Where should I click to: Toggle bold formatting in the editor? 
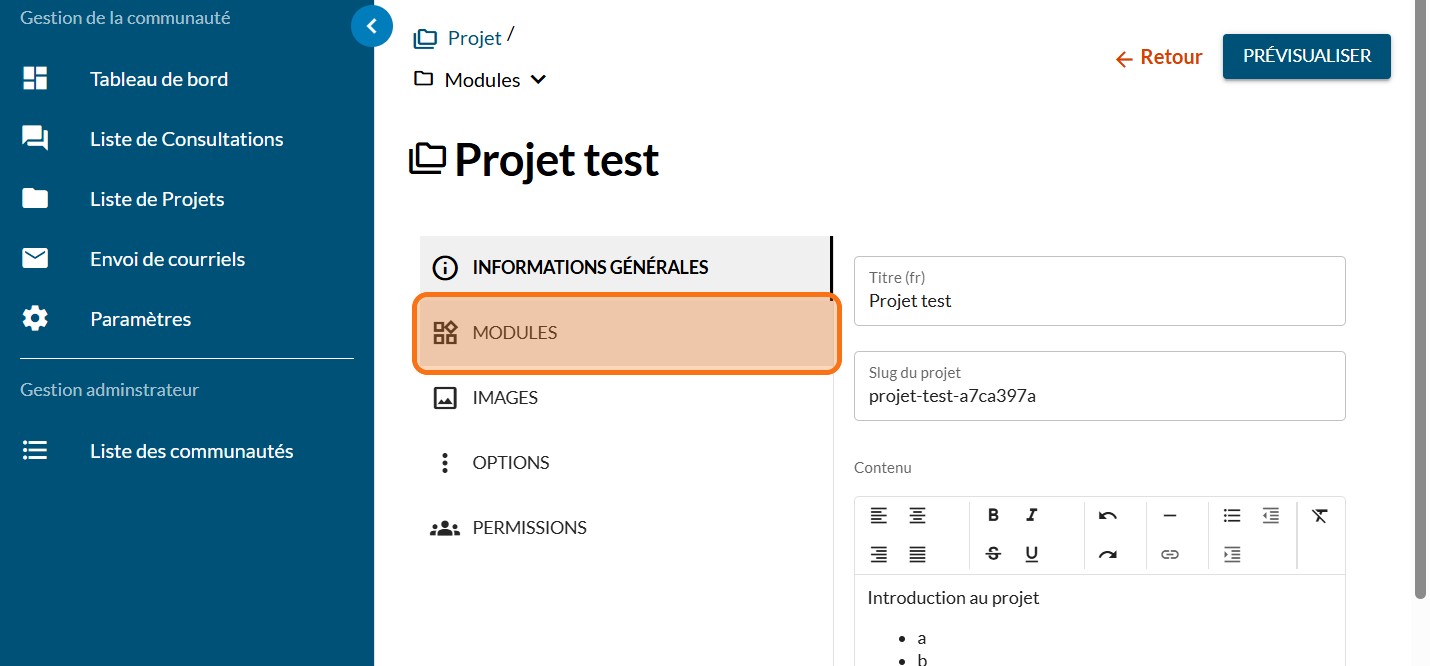click(x=993, y=515)
